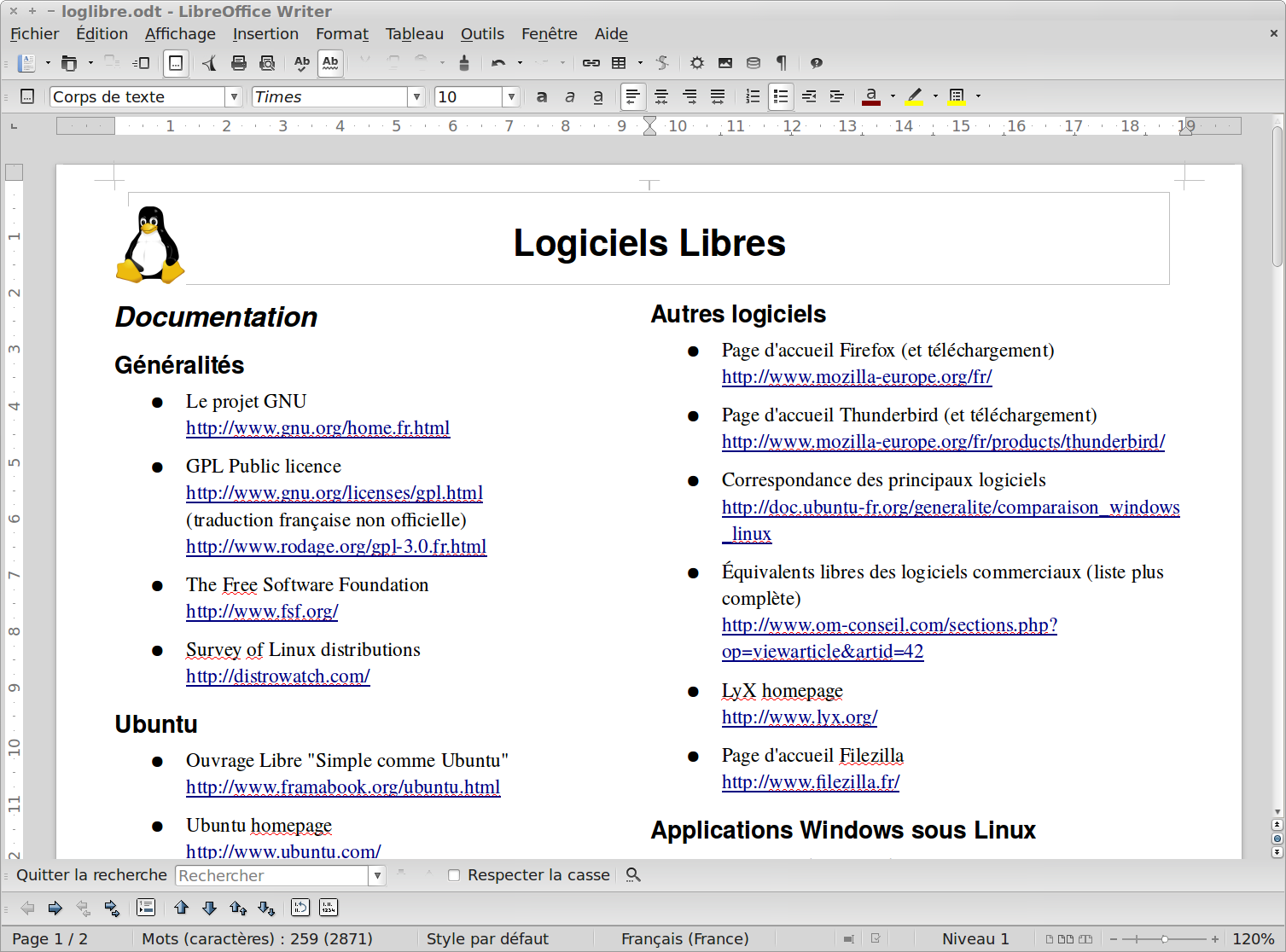Viewport: 1286px width, 952px height.
Task: Move list item up with arrow
Action: (x=182, y=908)
